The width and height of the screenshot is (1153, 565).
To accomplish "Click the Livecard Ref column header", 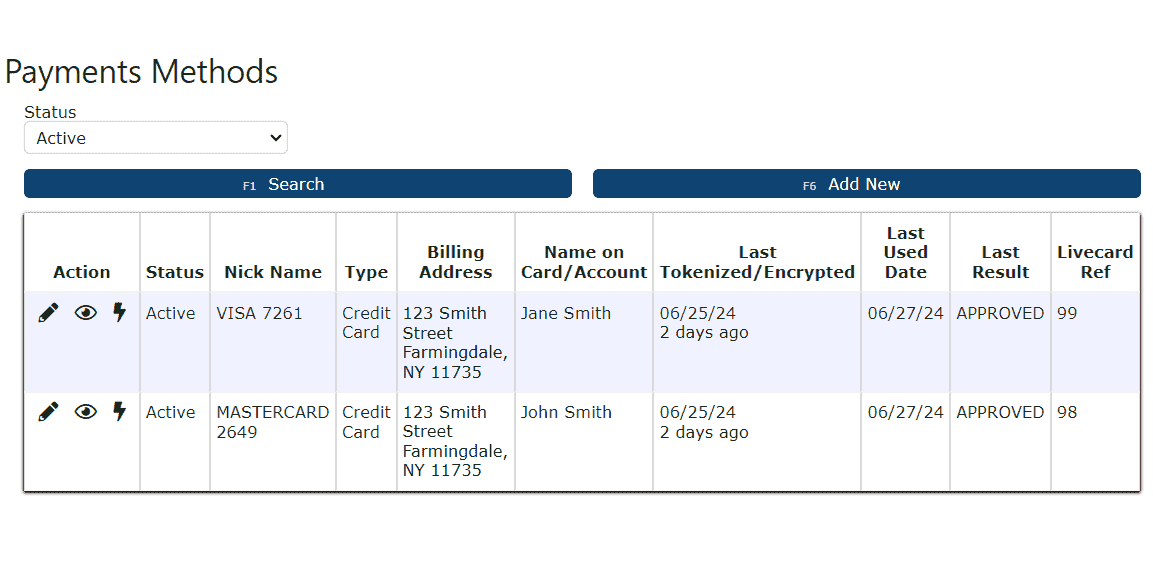I will coord(1095,262).
